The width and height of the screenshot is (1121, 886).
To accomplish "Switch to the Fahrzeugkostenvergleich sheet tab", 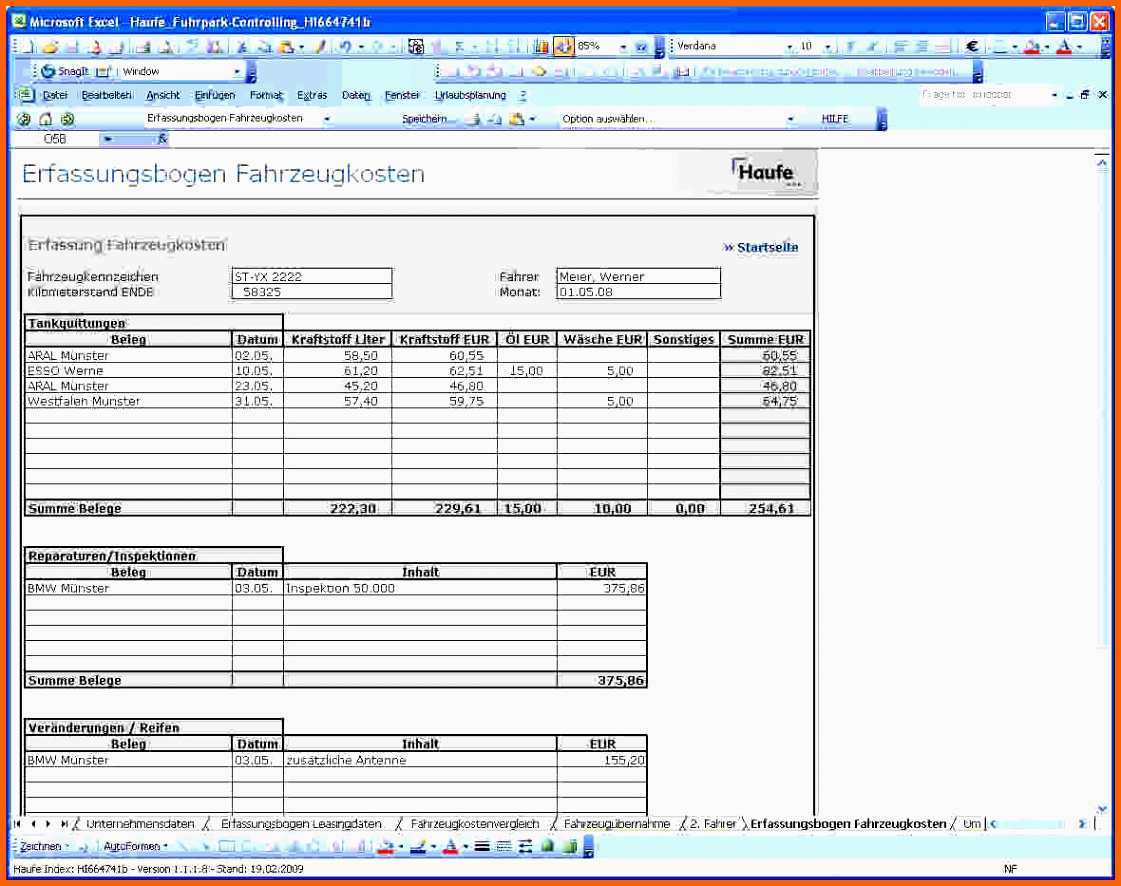I will (x=475, y=824).
